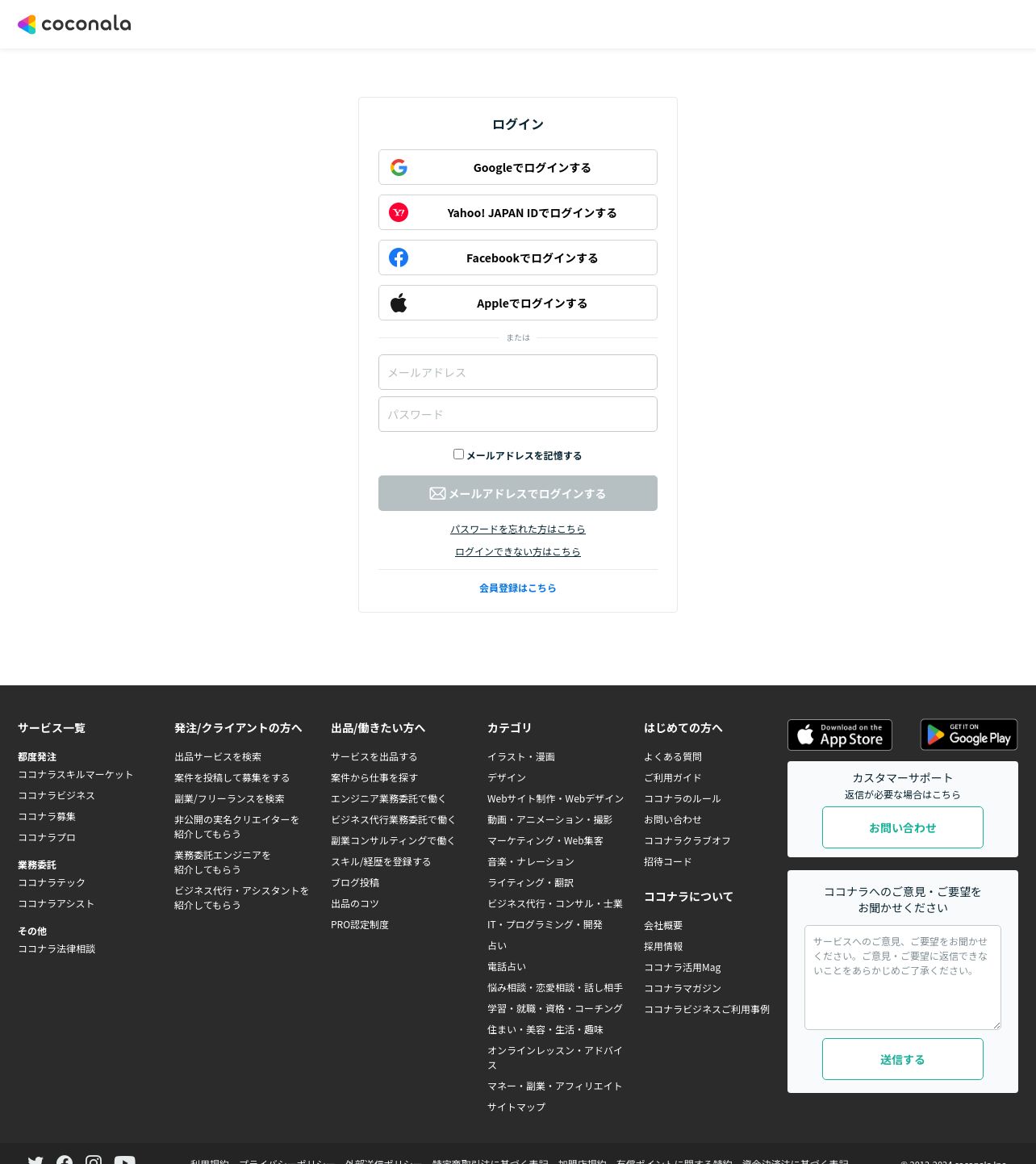Open 音楽・ナレーション category link
Screen dimensions: 1036x1164
[531, 862]
